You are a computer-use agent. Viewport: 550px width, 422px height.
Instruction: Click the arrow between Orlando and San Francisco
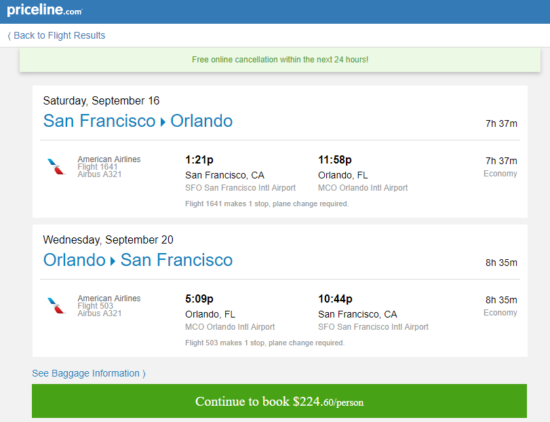[113, 261]
